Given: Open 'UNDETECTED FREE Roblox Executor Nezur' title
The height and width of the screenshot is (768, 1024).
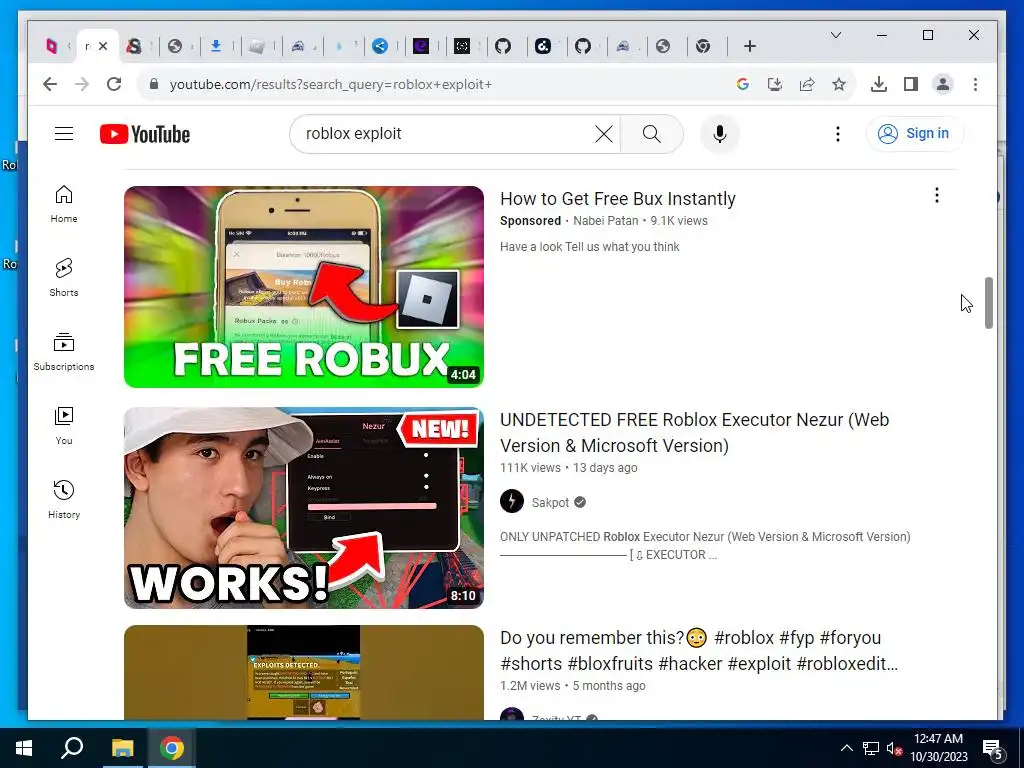Looking at the screenshot, I should click(x=694, y=432).
